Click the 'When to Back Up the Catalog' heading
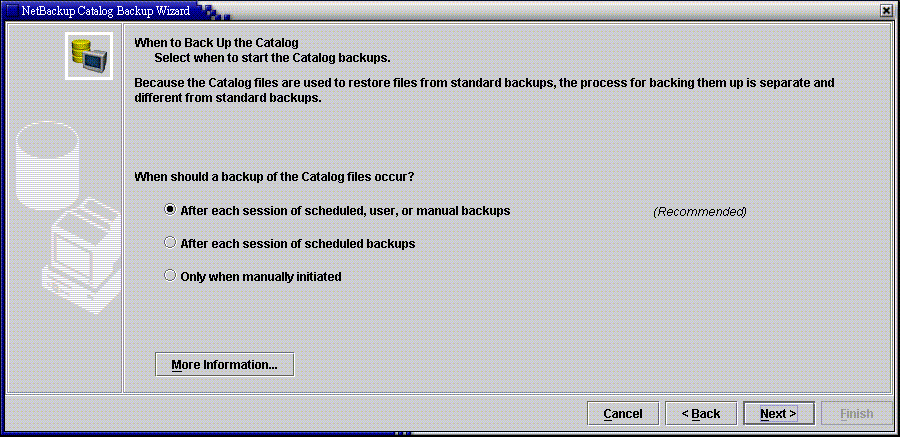Viewport: 900px width, 437px height. 216,43
